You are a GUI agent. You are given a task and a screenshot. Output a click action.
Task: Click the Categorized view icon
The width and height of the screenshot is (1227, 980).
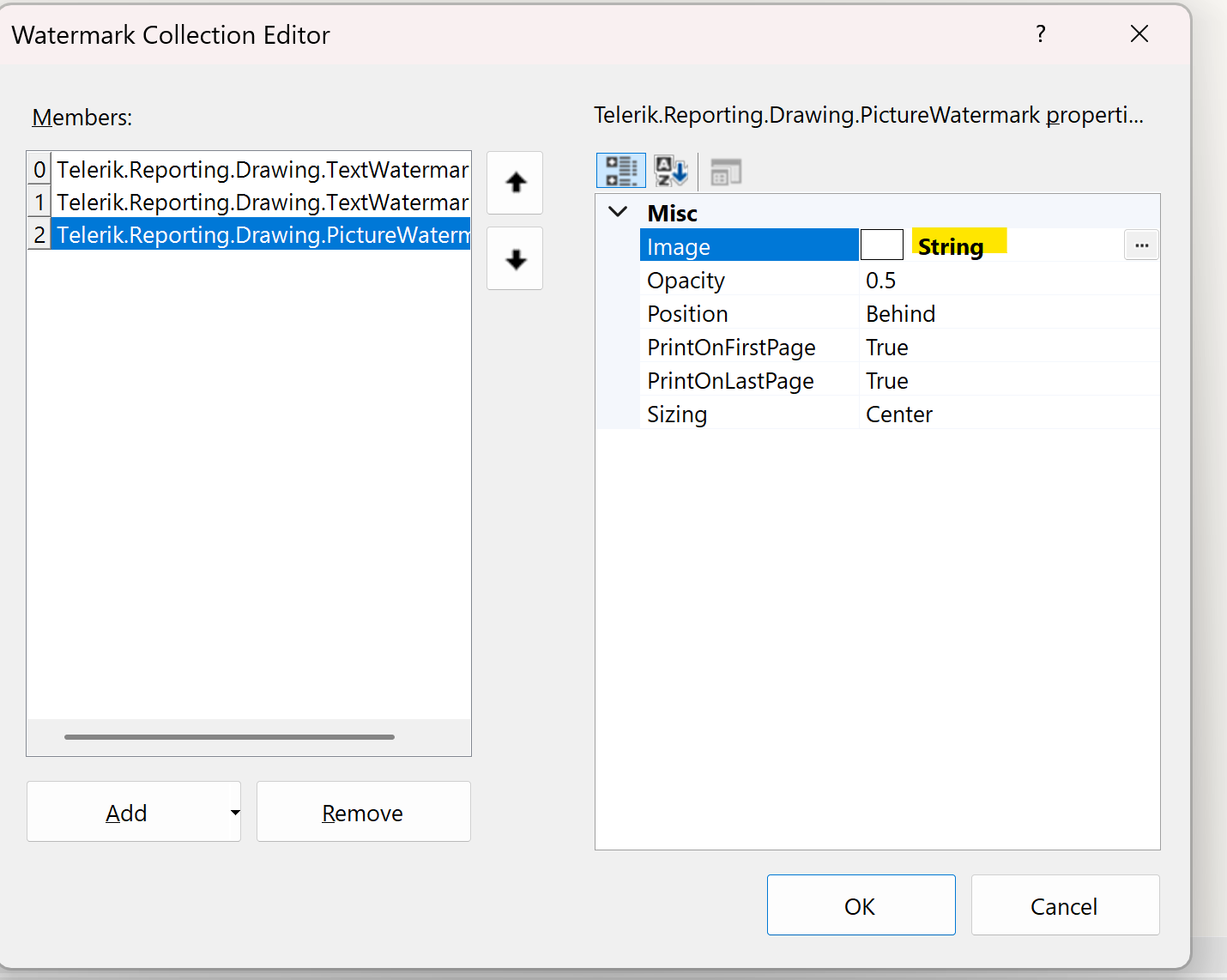(x=620, y=171)
